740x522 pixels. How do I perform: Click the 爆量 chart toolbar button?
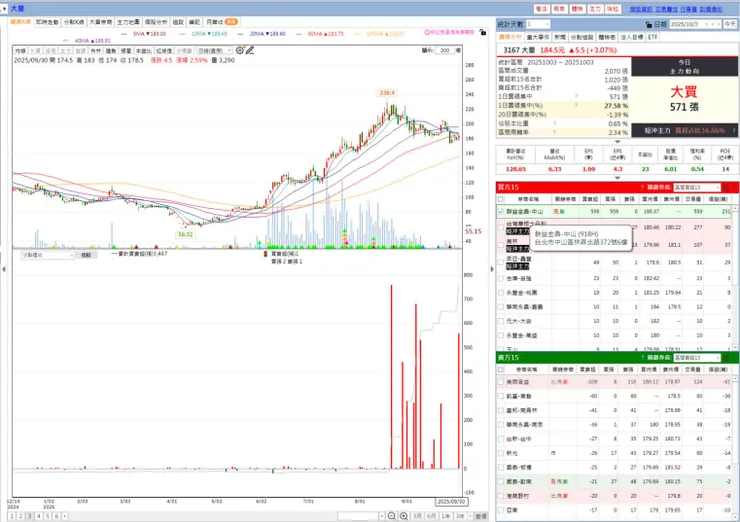(126, 51)
